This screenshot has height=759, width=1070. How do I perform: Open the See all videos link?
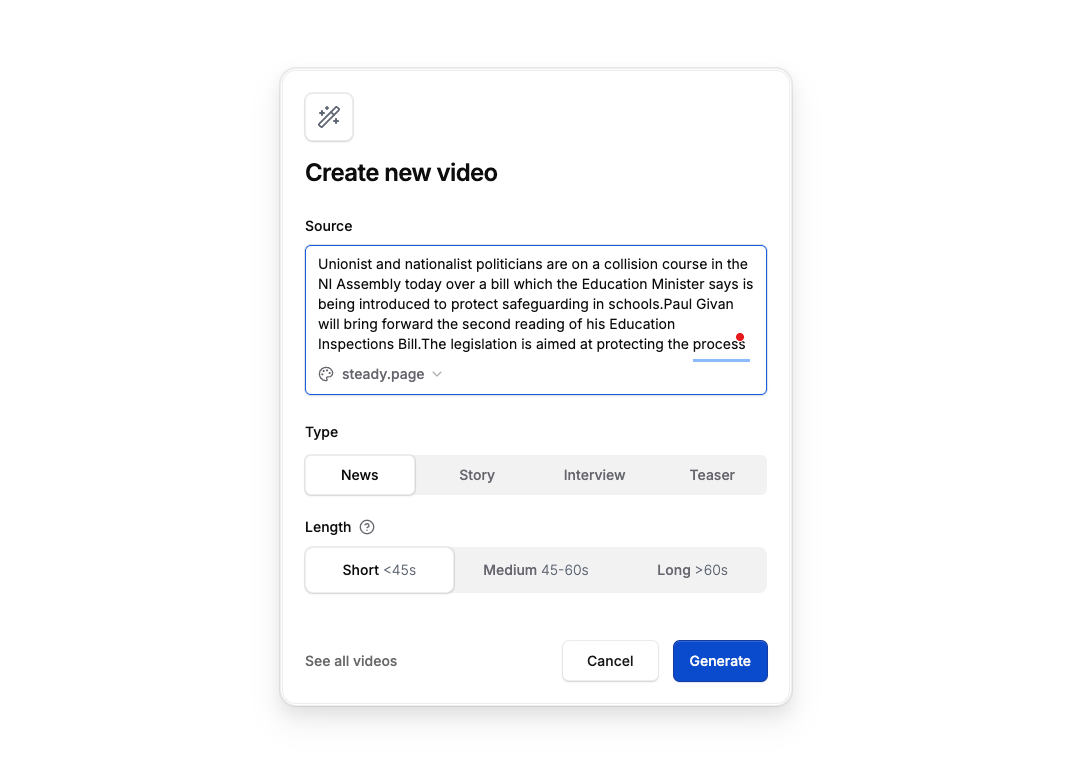click(351, 661)
